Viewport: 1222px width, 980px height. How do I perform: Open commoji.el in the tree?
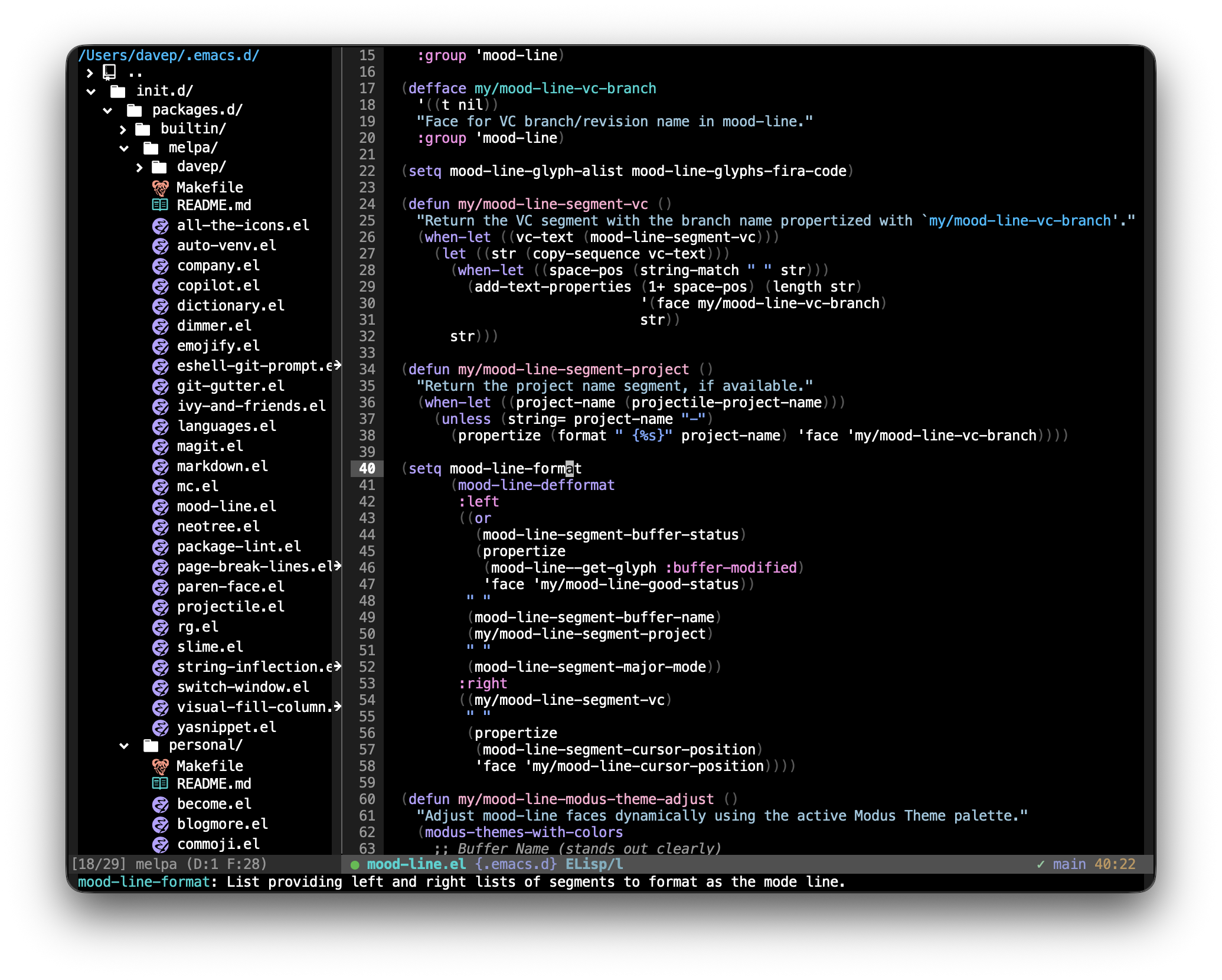[218, 844]
